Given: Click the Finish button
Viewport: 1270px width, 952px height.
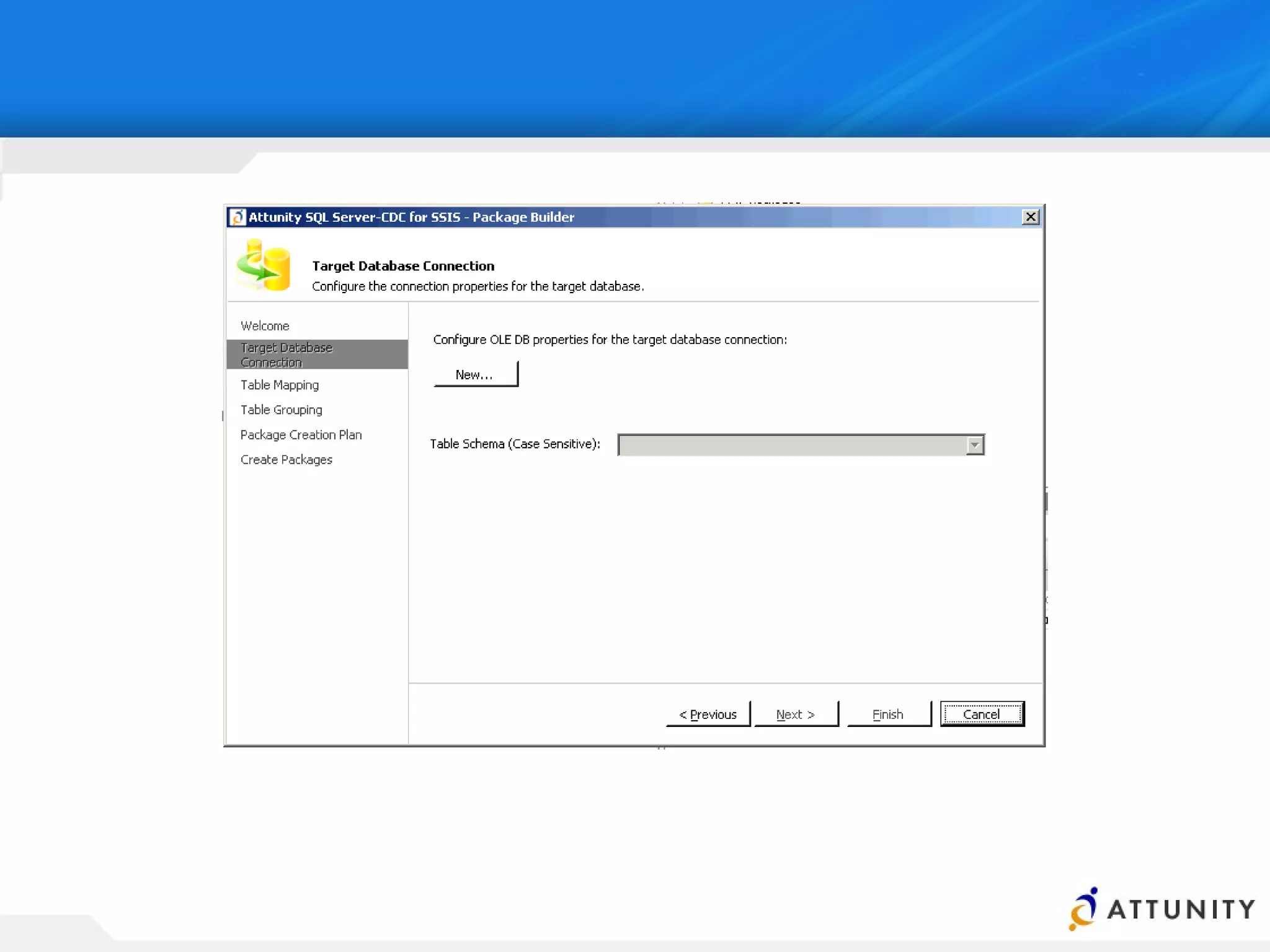Looking at the screenshot, I should (889, 714).
